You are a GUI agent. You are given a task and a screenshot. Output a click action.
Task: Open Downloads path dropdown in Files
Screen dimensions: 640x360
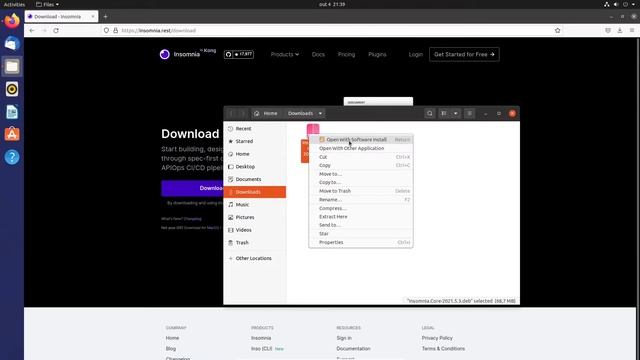point(320,113)
